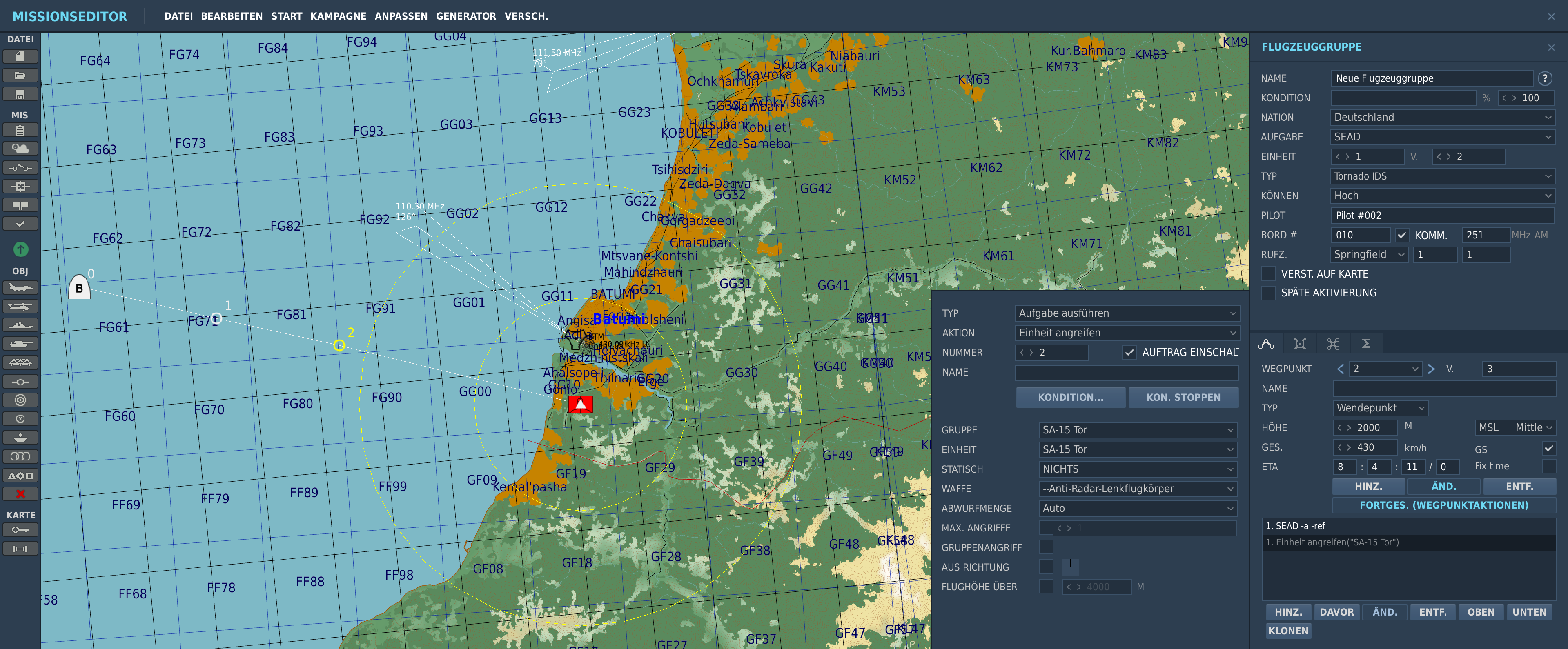
Task: Click the KONDITION... button
Action: (1070, 398)
